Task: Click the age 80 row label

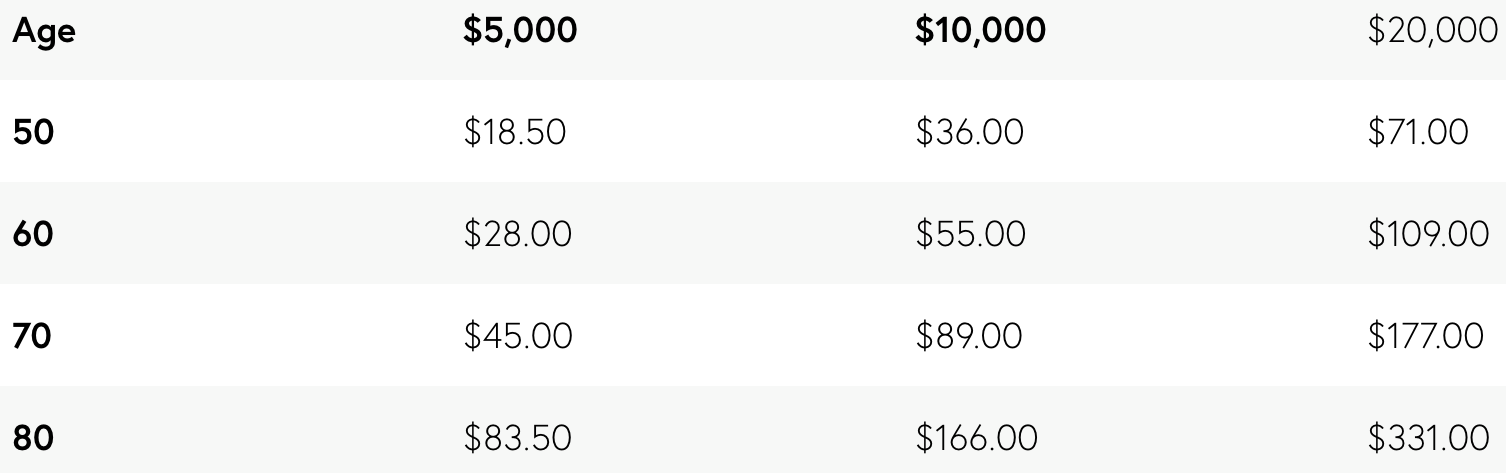Action: [x=33, y=439]
